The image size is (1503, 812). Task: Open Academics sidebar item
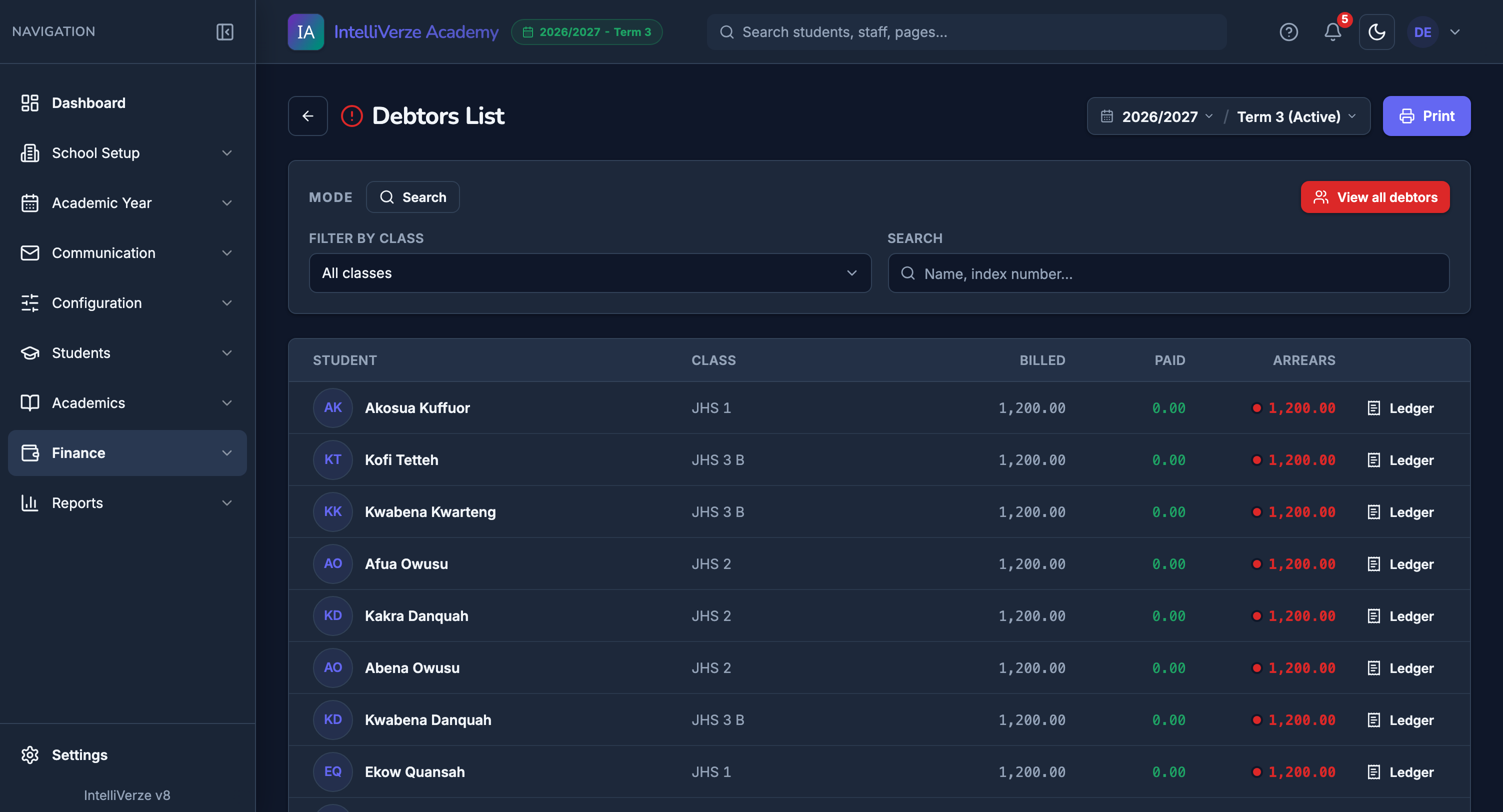pyautogui.click(x=127, y=403)
